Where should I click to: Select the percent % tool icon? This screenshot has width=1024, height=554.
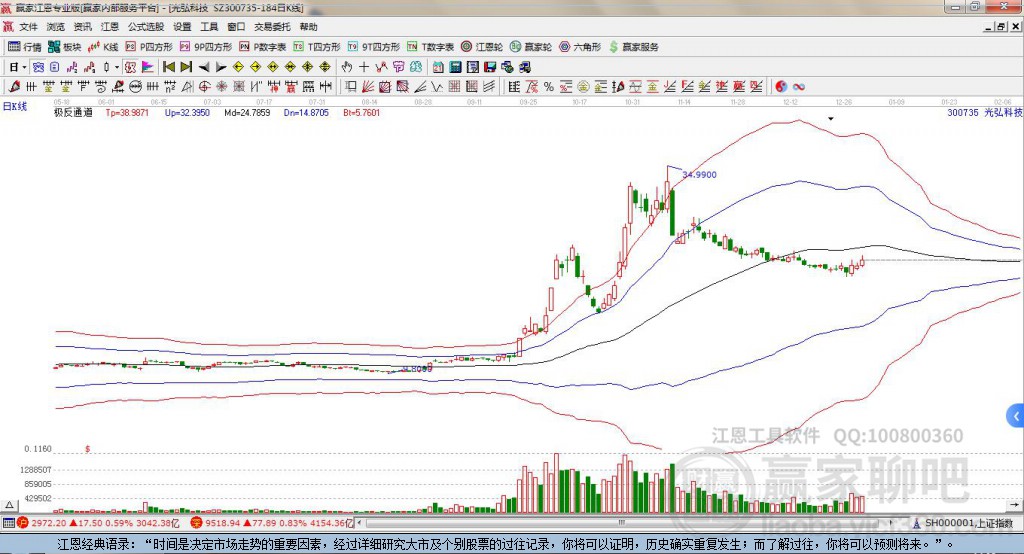(x=549, y=86)
